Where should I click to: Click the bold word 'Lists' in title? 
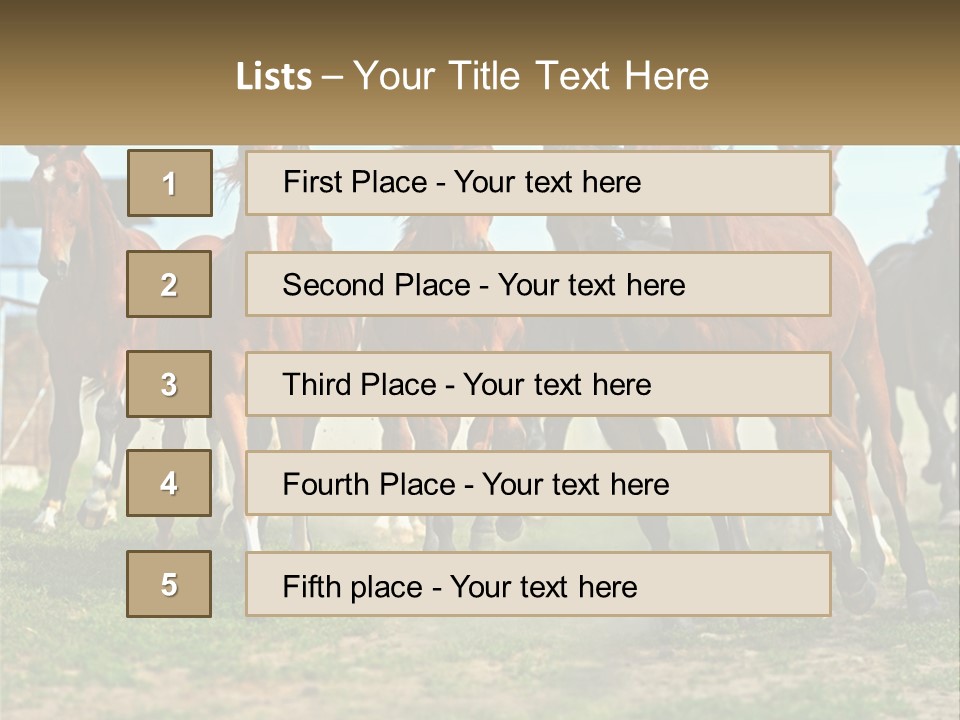coord(273,77)
